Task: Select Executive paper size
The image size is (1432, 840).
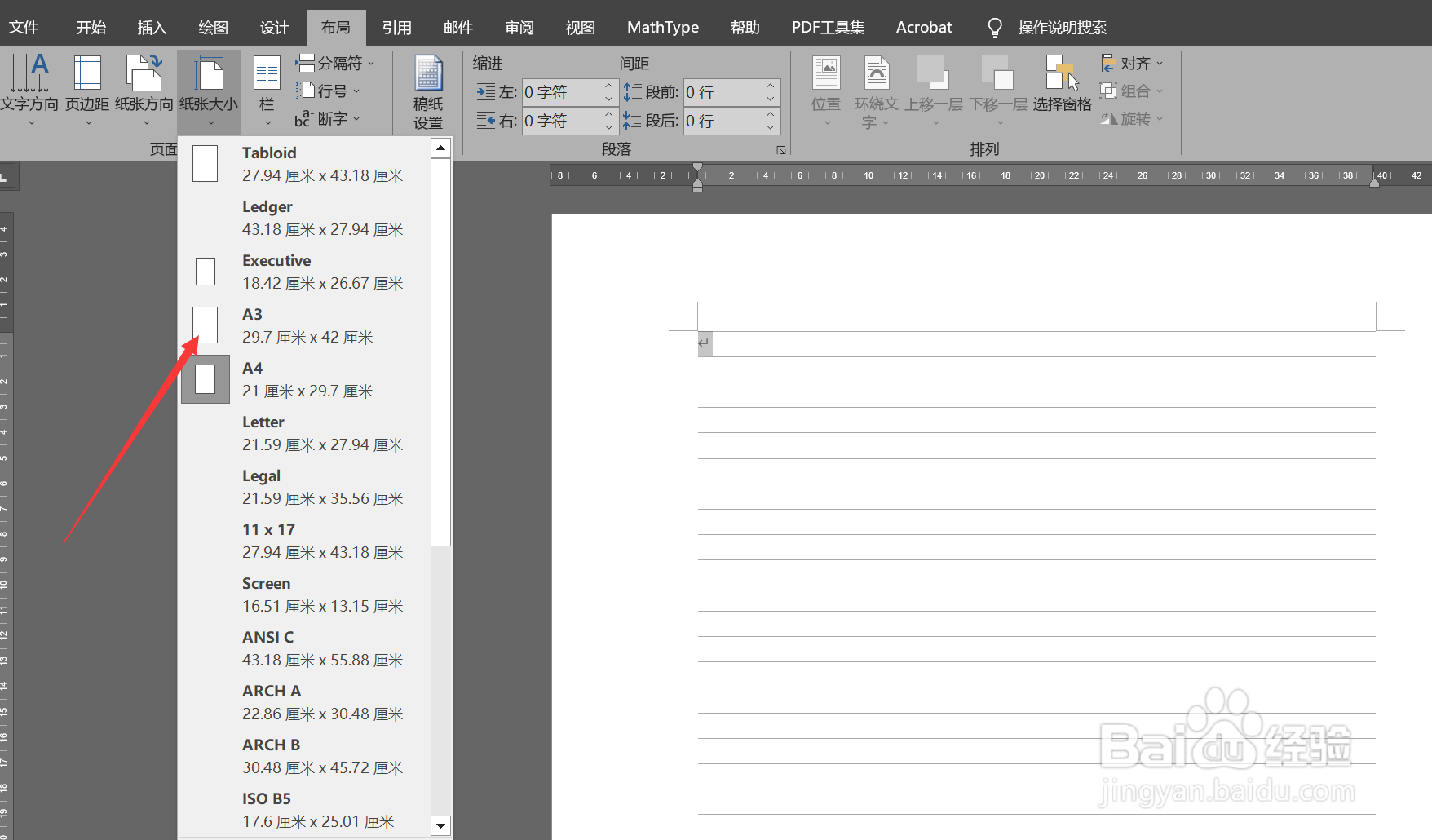Action: (x=304, y=272)
